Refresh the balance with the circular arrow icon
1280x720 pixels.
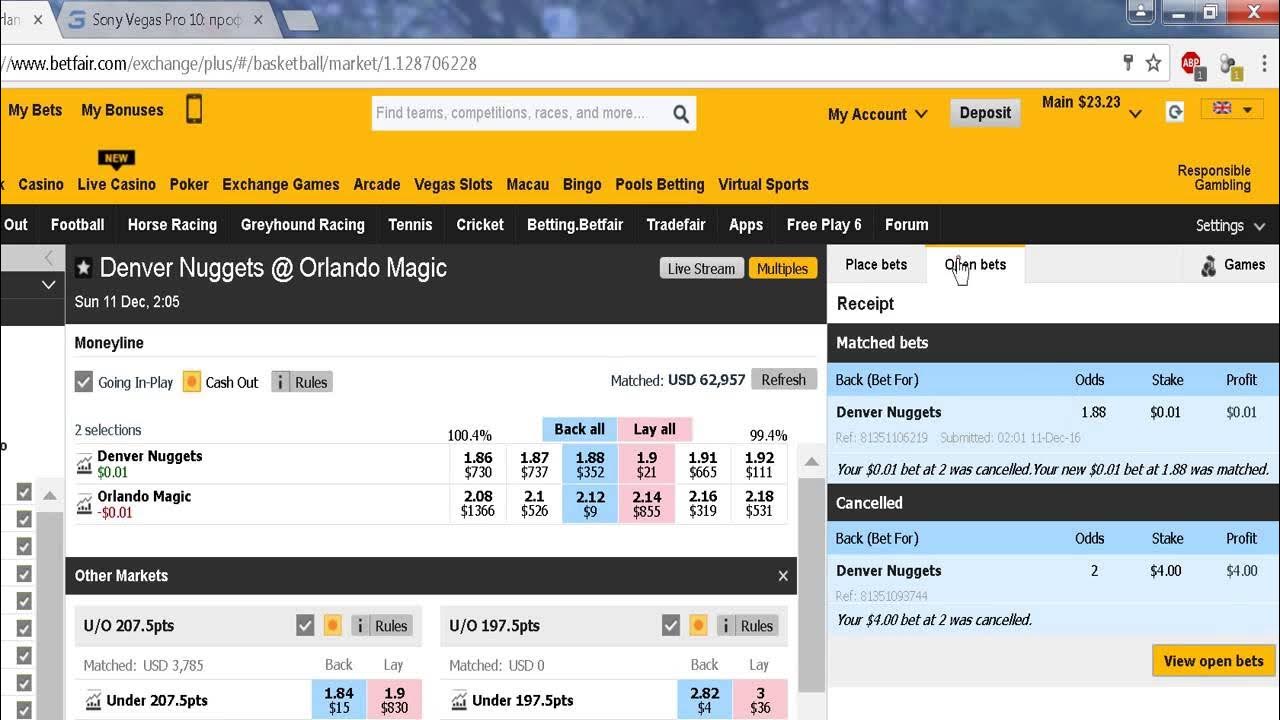(1175, 112)
